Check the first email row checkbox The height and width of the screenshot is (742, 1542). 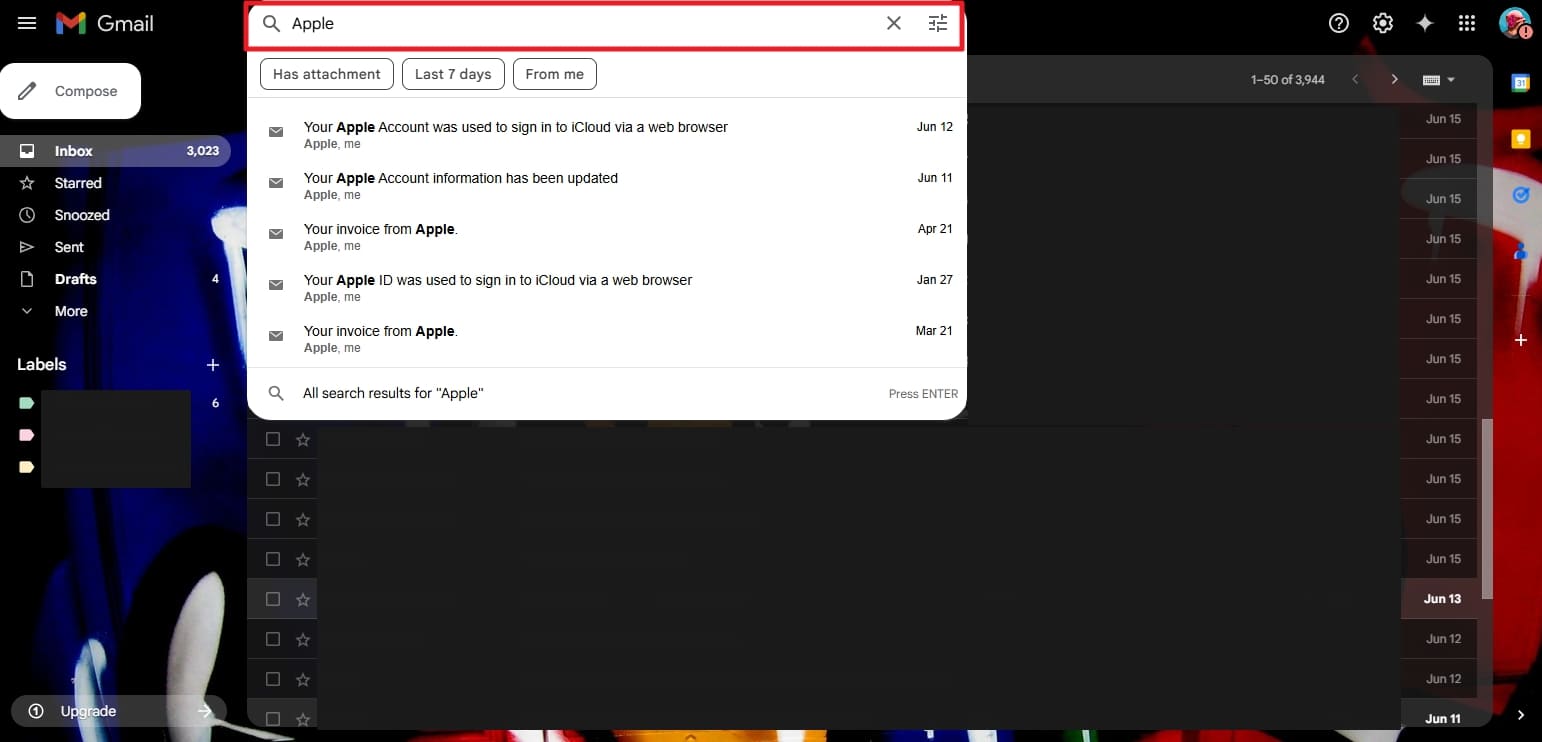coord(272,439)
